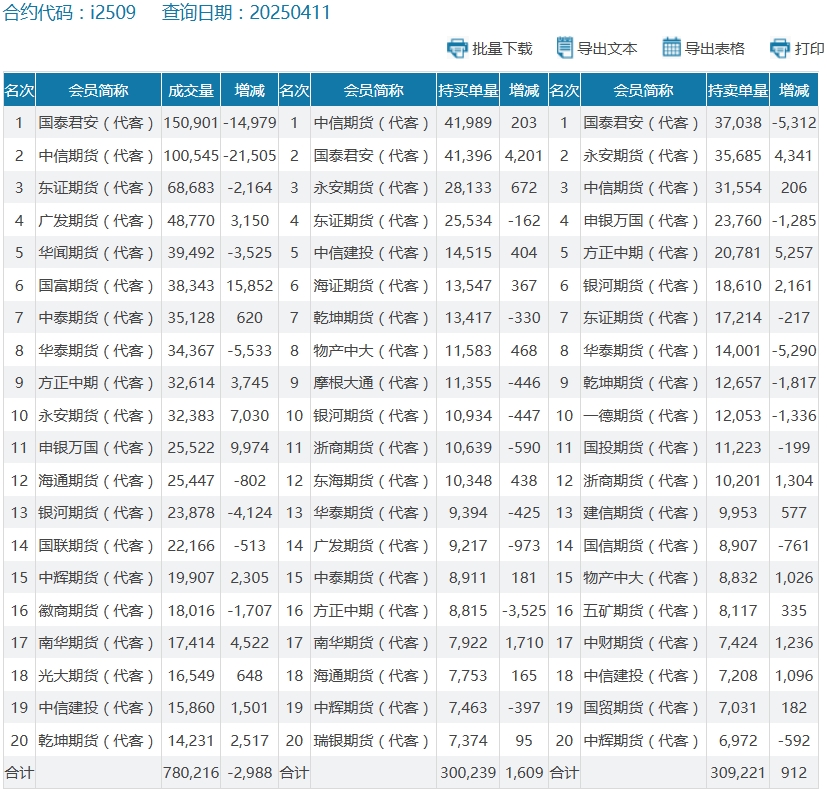
Task: Click the batch download printer icon
Action: coord(457,48)
